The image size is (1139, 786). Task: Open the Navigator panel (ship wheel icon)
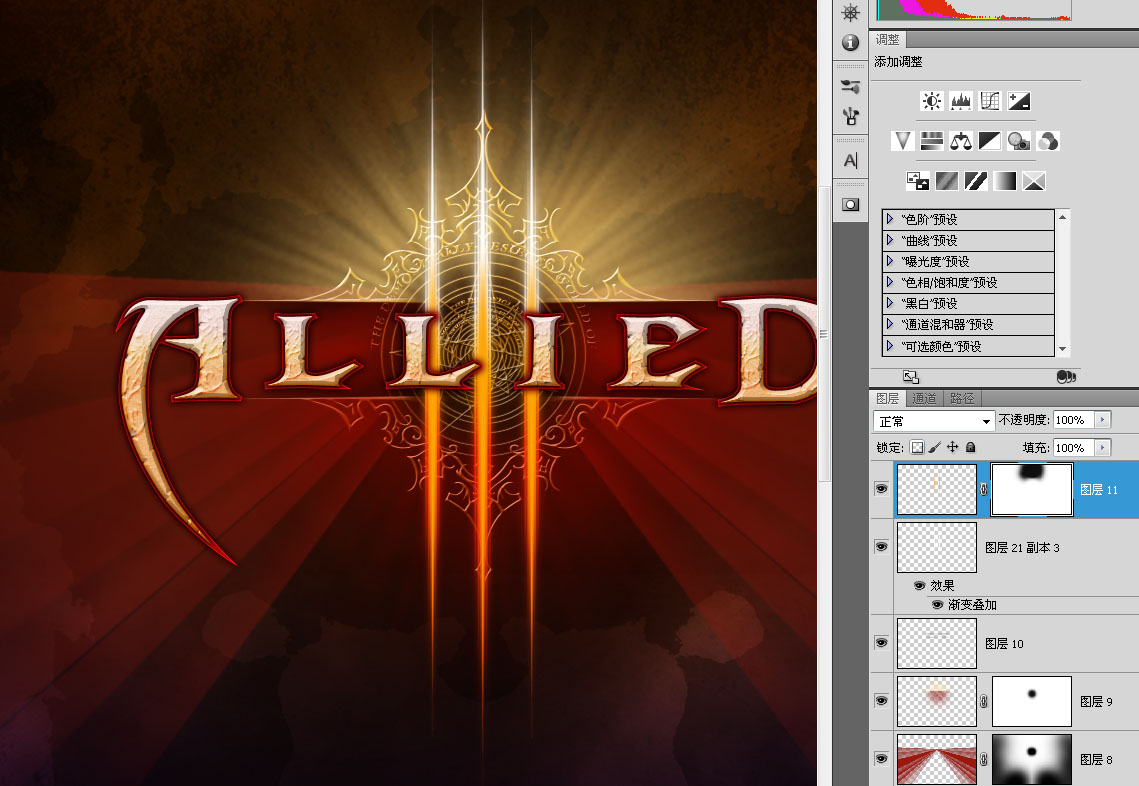pyautogui.click(x=851, y=13)
